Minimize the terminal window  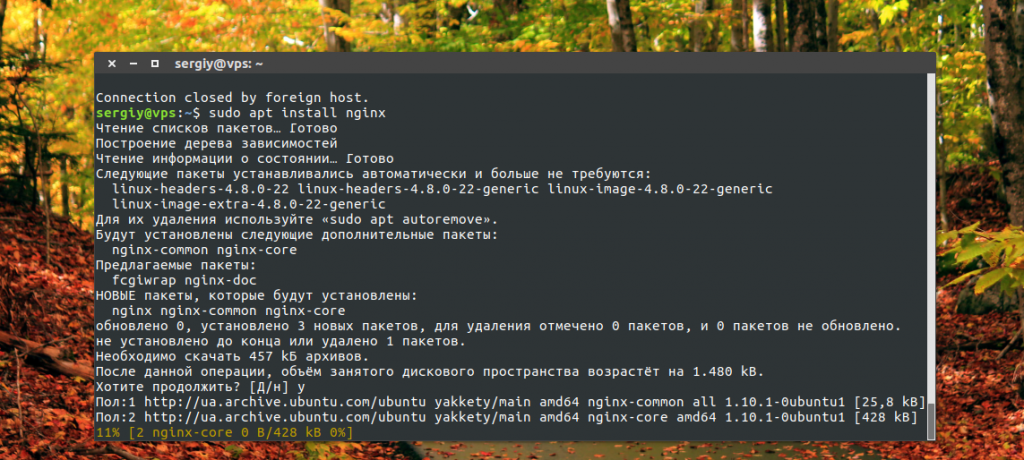132,63
